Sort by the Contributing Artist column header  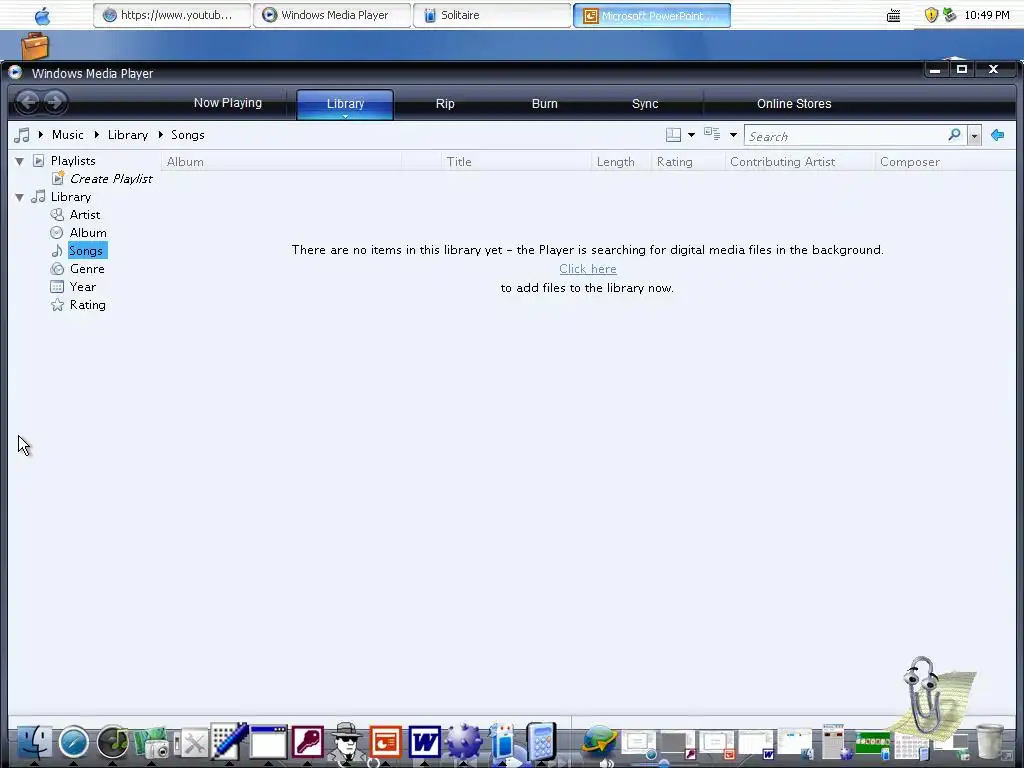799,161
